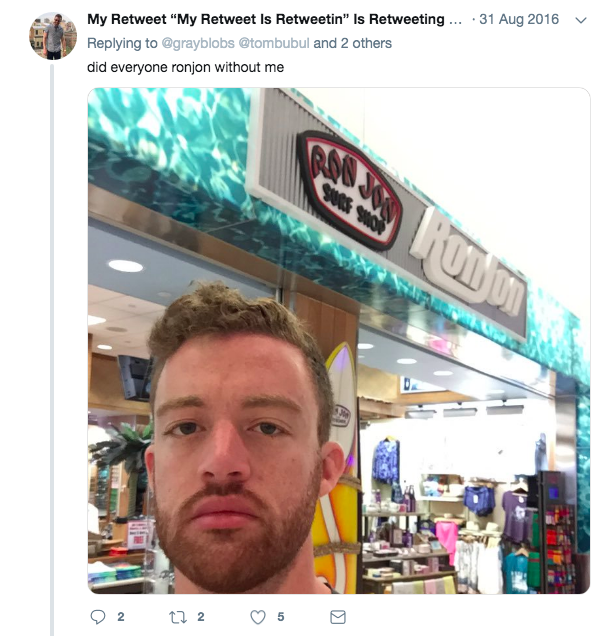This screenshot has height=636, width=616.
Task: Show the "and 2 others" recipients
Action: (x=352, y=43)
